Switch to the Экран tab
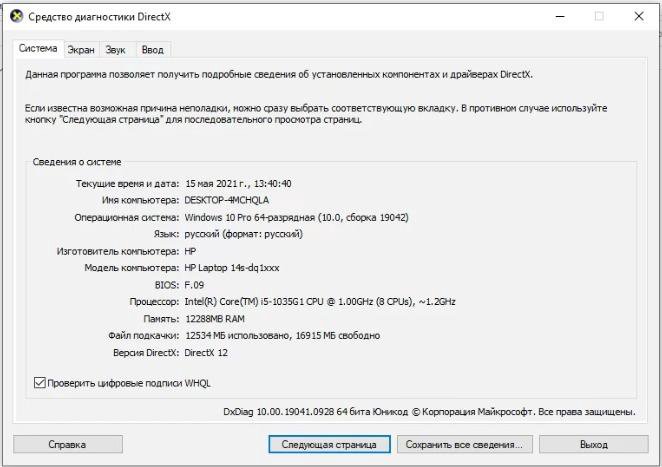The height and width of the screenshot is (467, 662). 81,49
